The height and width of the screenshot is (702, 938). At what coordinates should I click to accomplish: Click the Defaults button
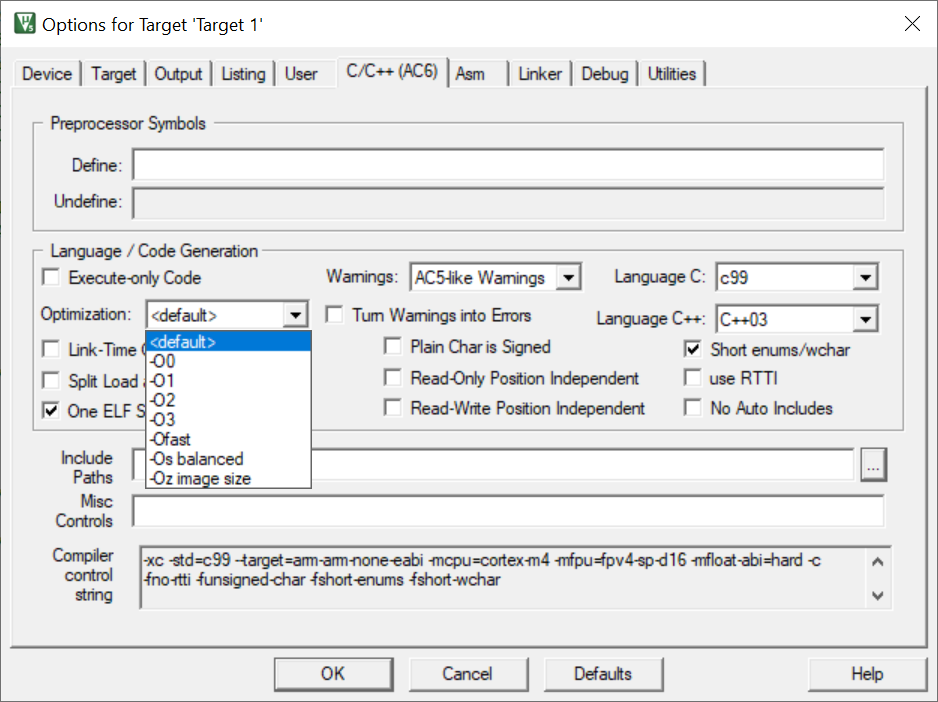pos(602,674)
